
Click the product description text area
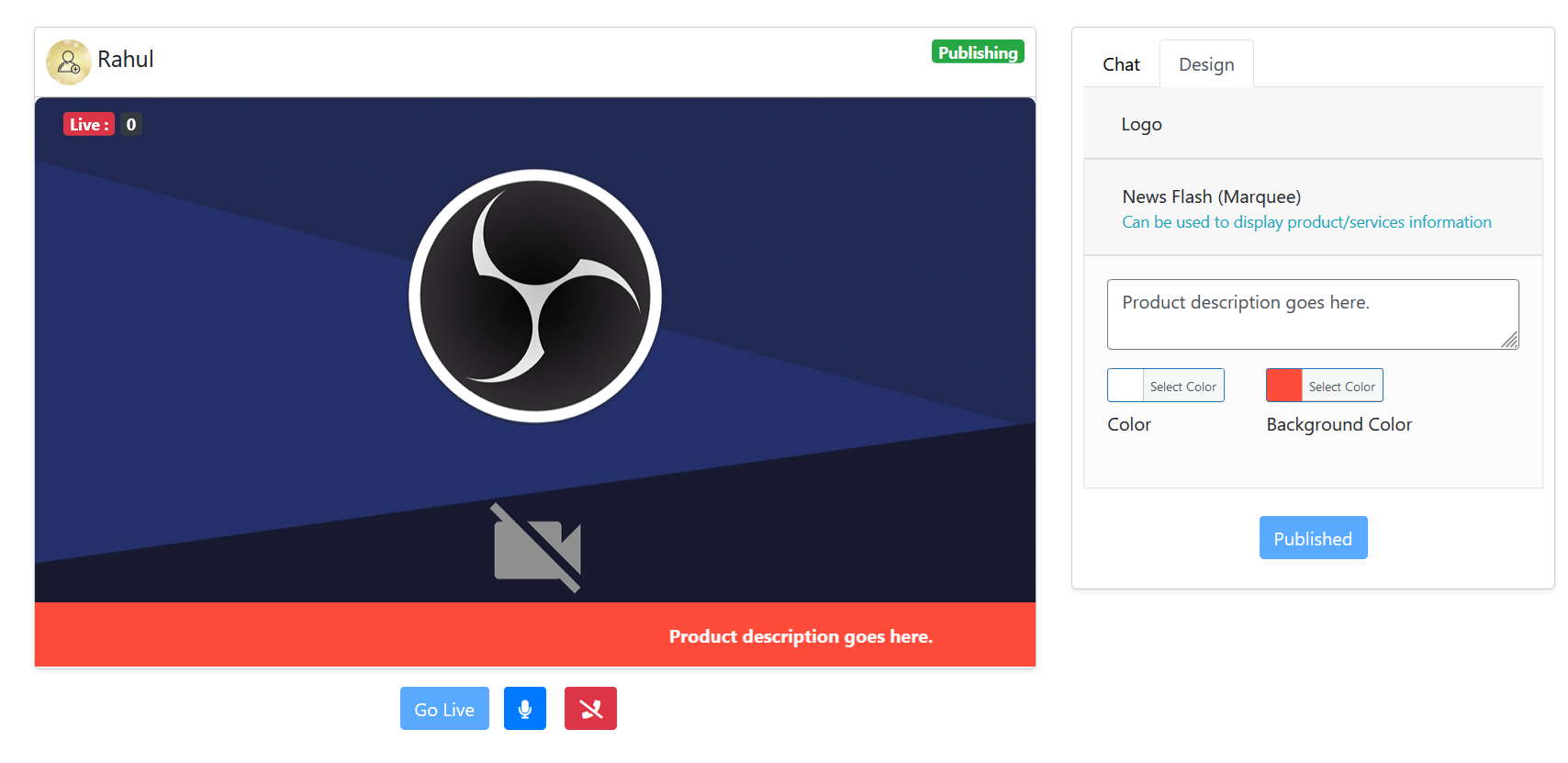[x=1312, y=314]
